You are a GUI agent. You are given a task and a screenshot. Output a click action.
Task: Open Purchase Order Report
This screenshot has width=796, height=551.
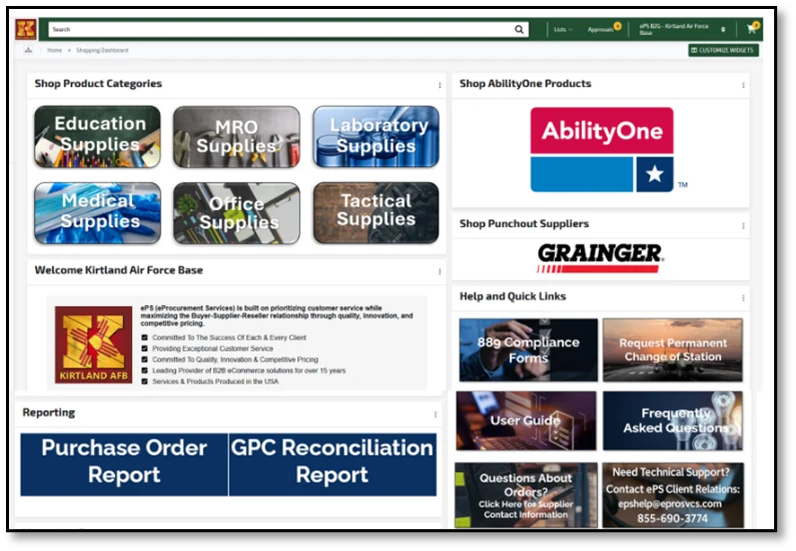coord(124,464)
